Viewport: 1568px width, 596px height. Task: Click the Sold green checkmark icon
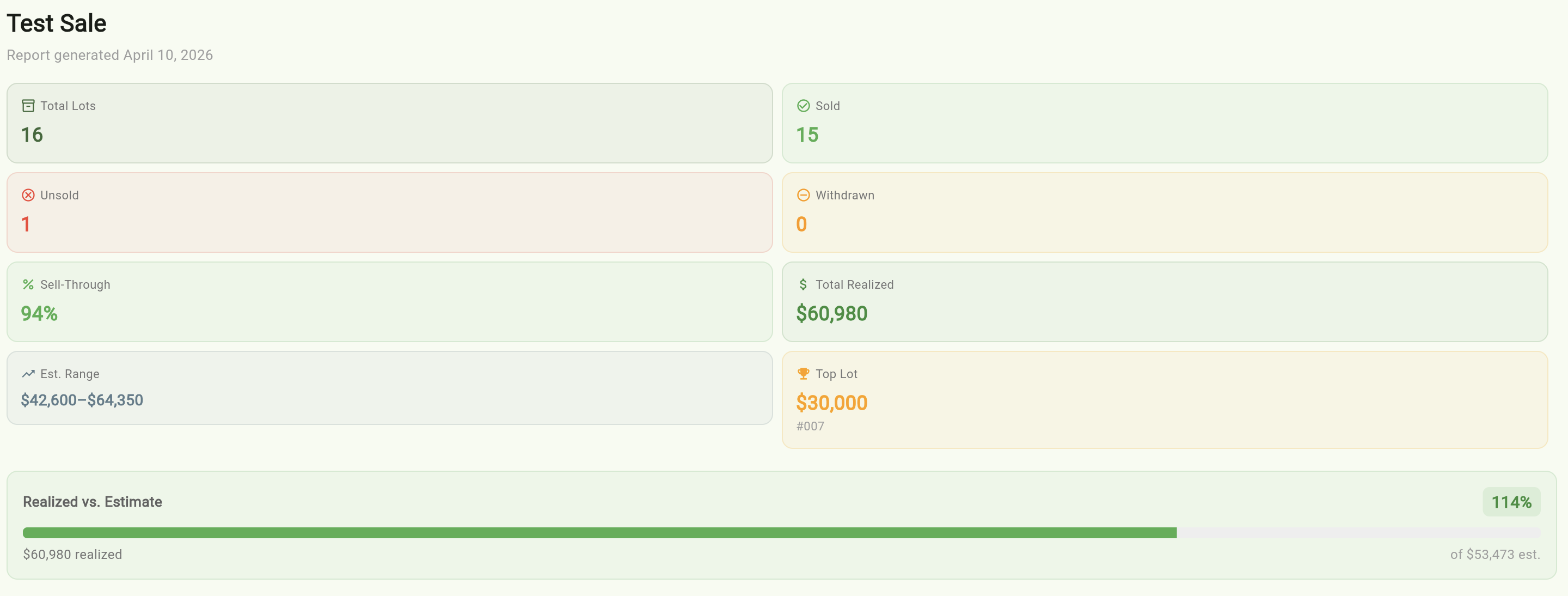point(803,106)
